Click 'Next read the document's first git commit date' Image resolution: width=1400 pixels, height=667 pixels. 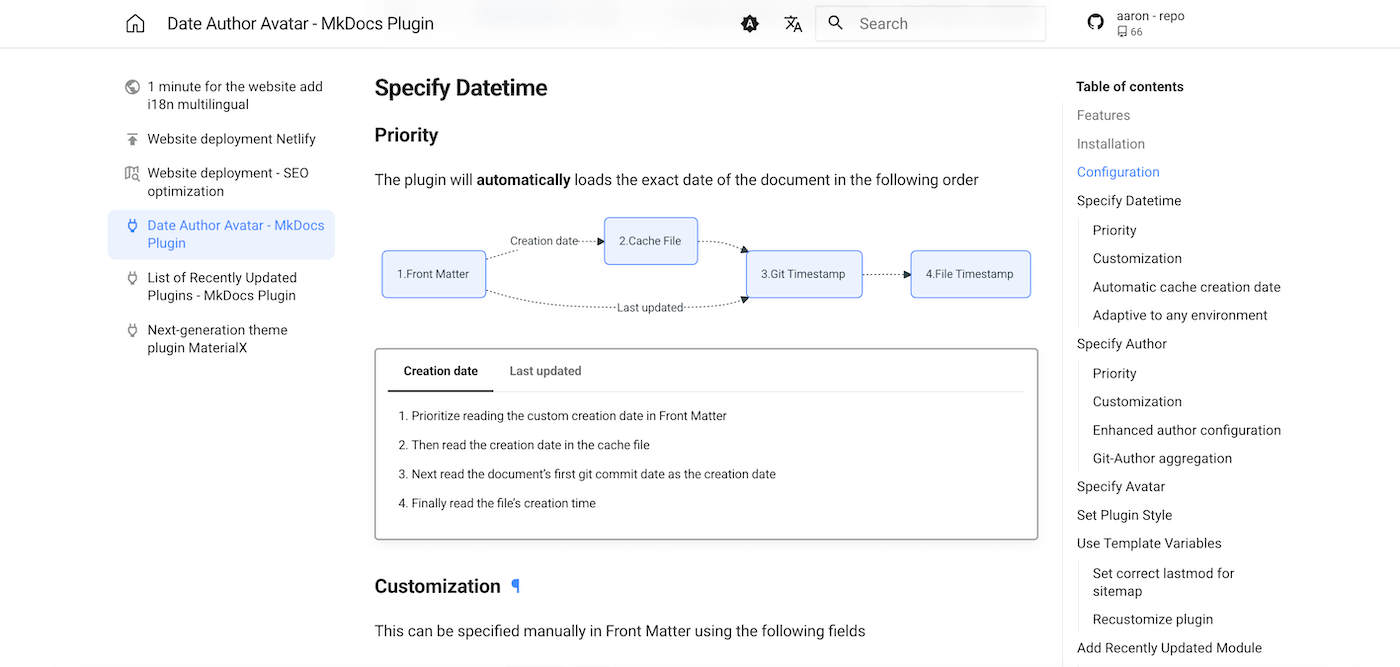(593, 474)
